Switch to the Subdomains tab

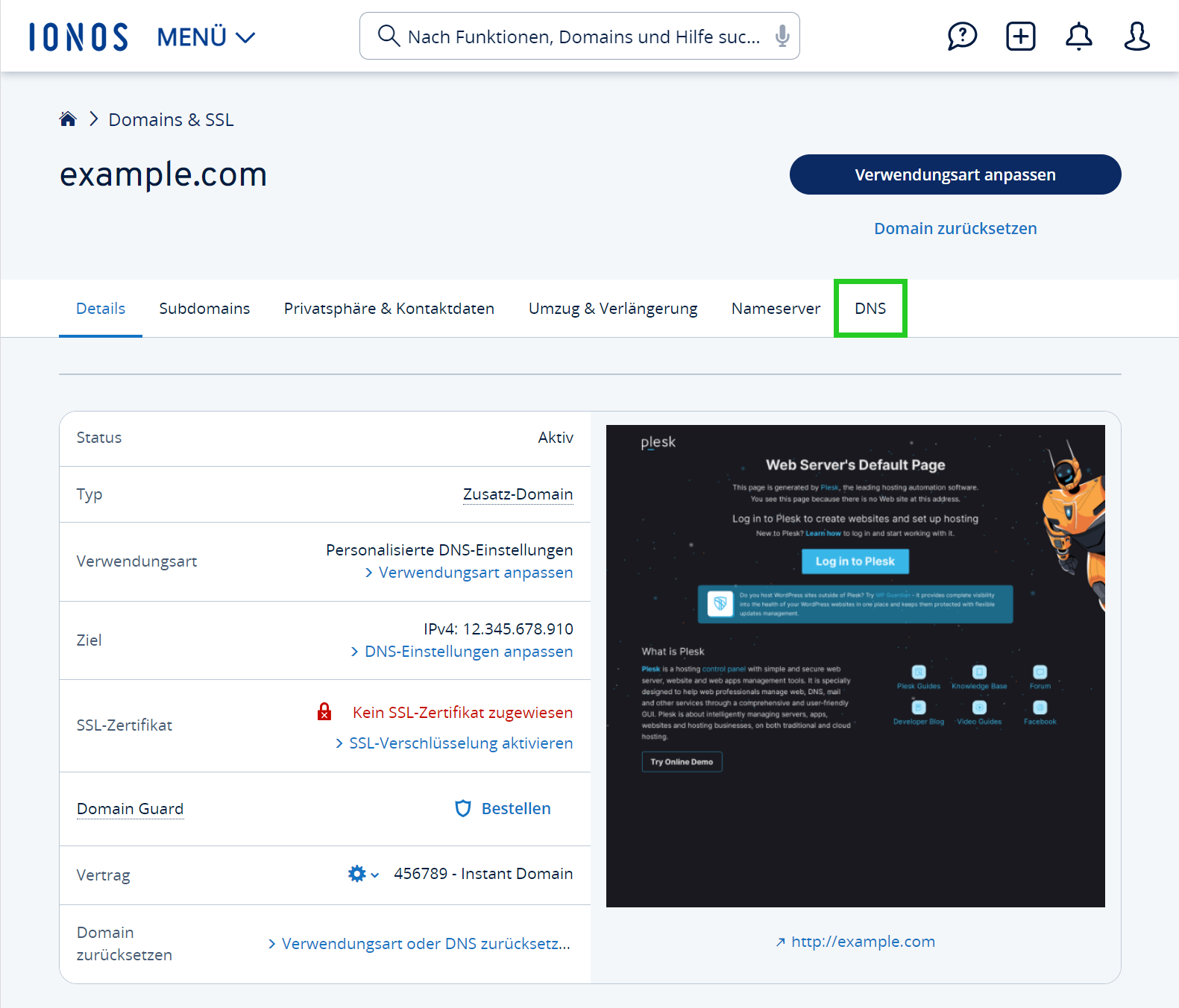click(204, 309)
